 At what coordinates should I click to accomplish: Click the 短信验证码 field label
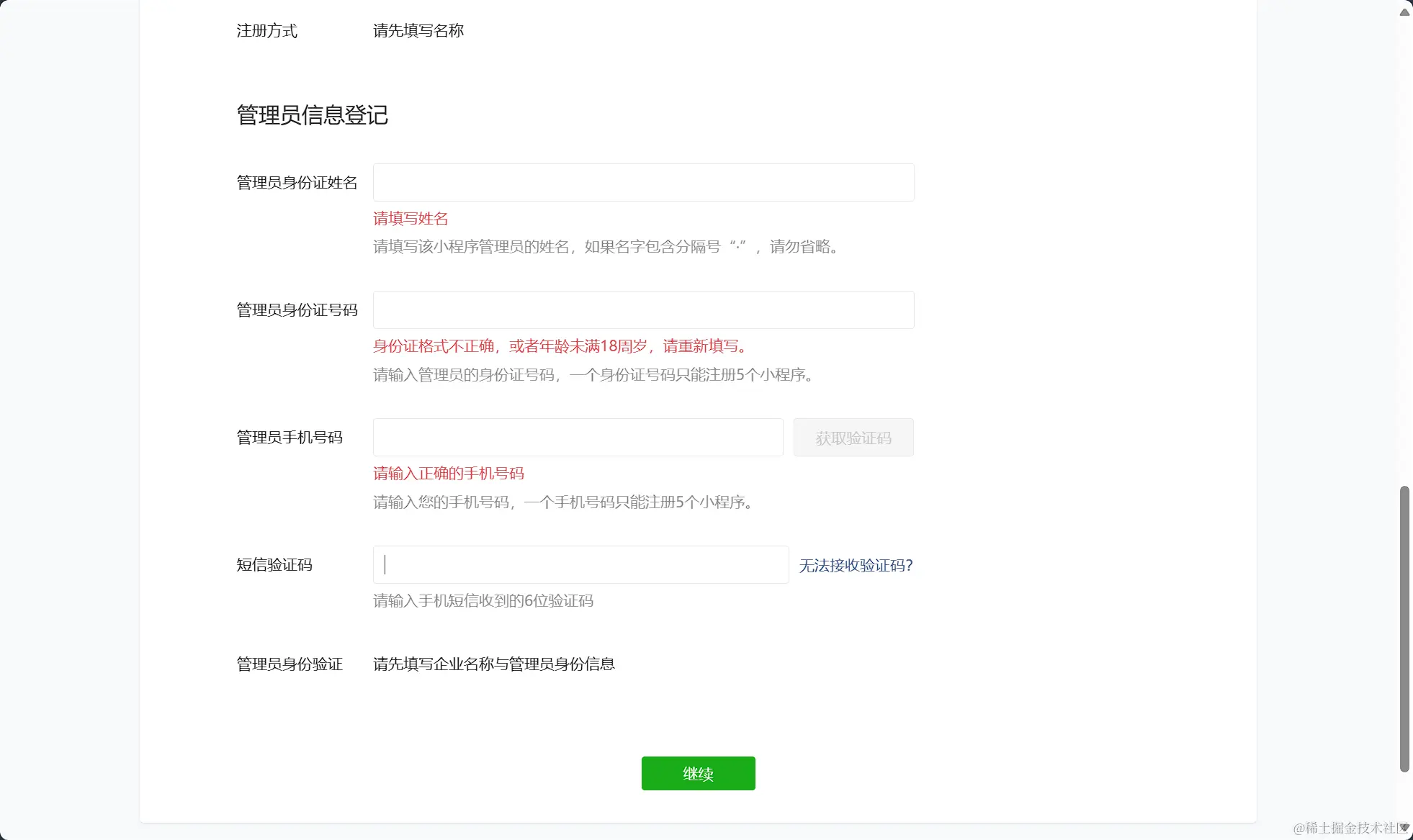point(274,565)
